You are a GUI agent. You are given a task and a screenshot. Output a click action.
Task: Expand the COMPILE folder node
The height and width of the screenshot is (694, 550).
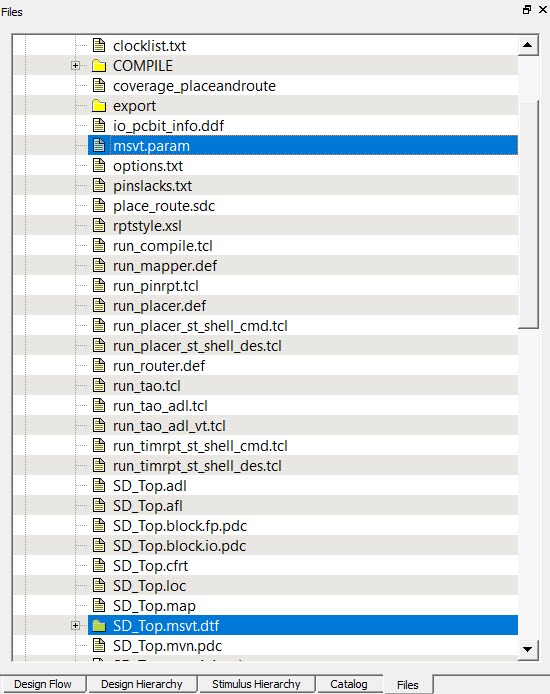pyautogui.click(x=75, y=66)
